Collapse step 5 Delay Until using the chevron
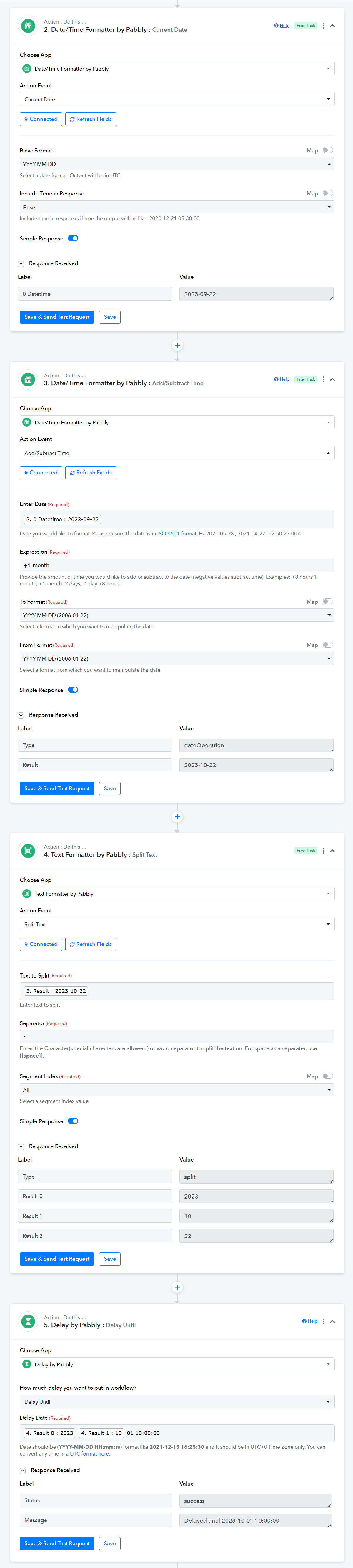353x1568 pixels. 332,1321
